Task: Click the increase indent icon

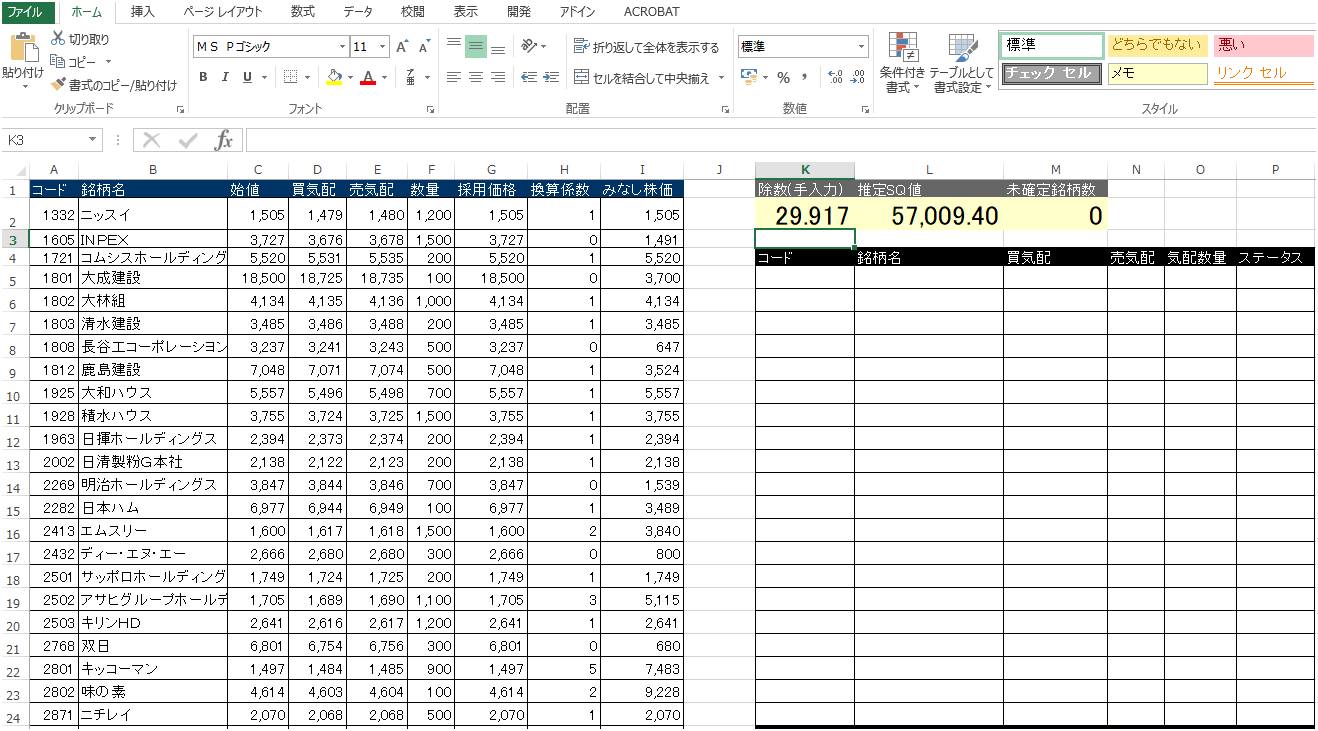Action: tap(550, 77)
